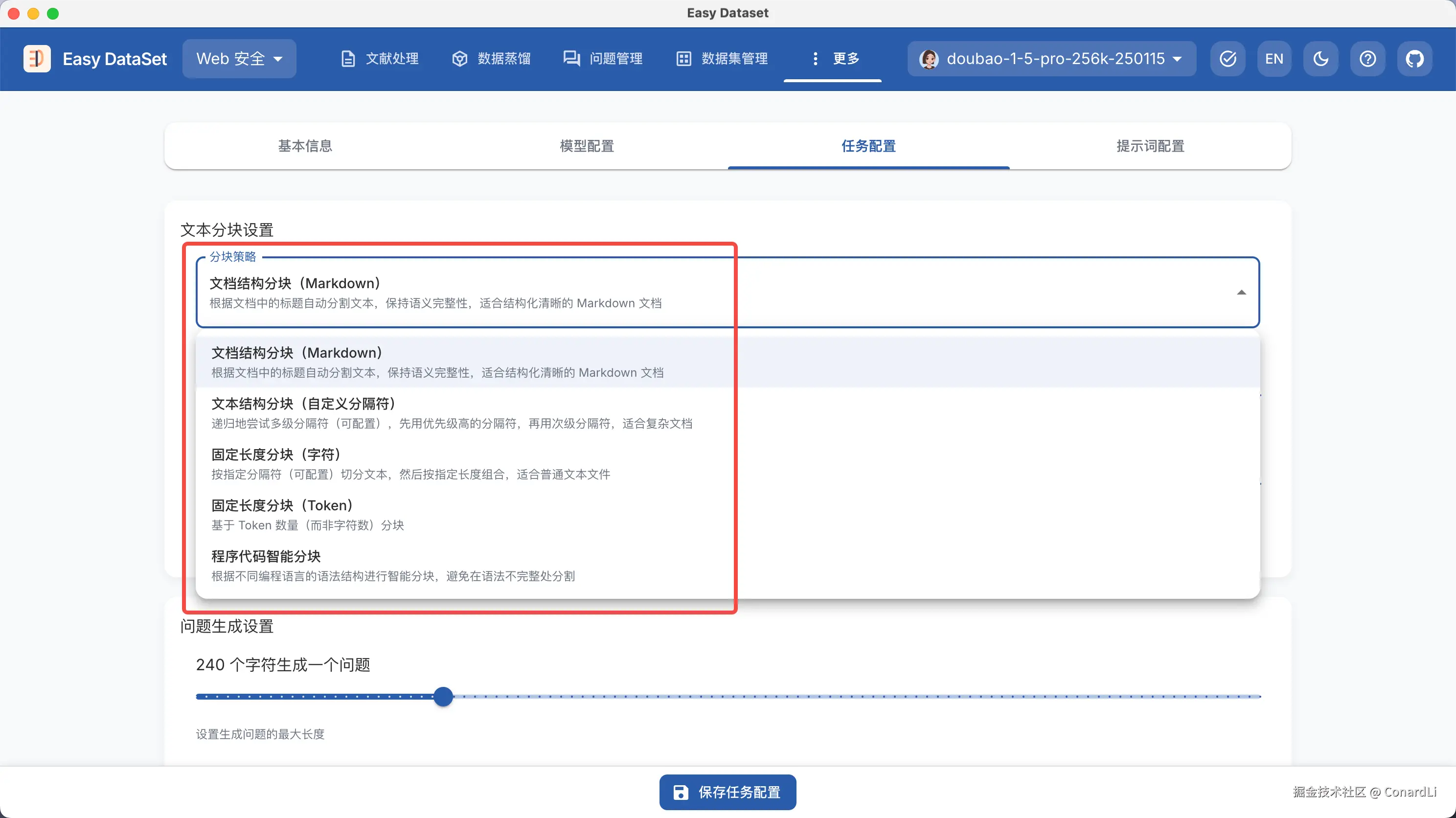Expand the Web 安全 project dropdown
This screenshot has width=1456, height=818.
pyautogui.click(x=239, y=59)
